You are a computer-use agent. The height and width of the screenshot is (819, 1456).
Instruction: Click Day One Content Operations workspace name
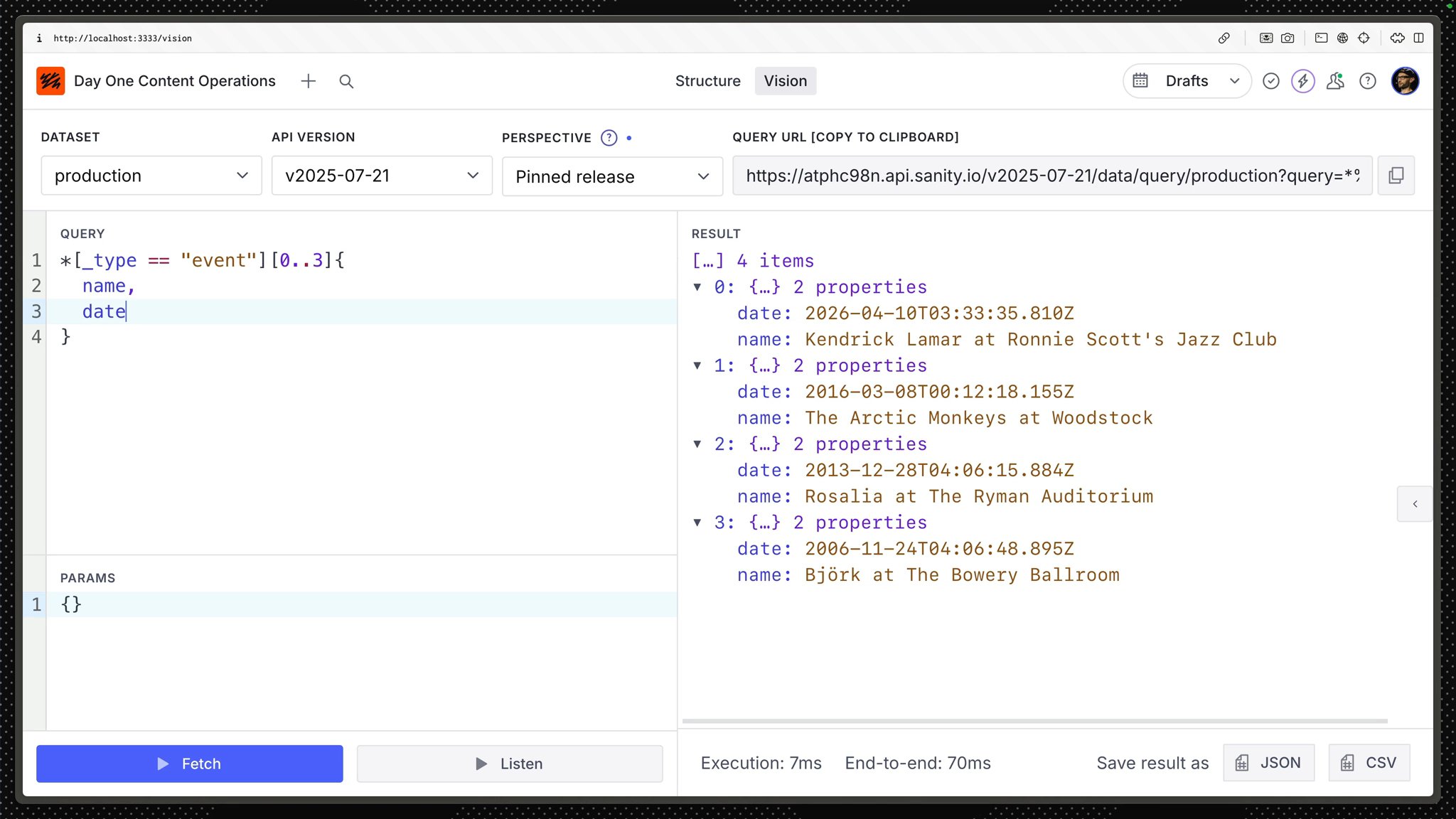point(174,81)
